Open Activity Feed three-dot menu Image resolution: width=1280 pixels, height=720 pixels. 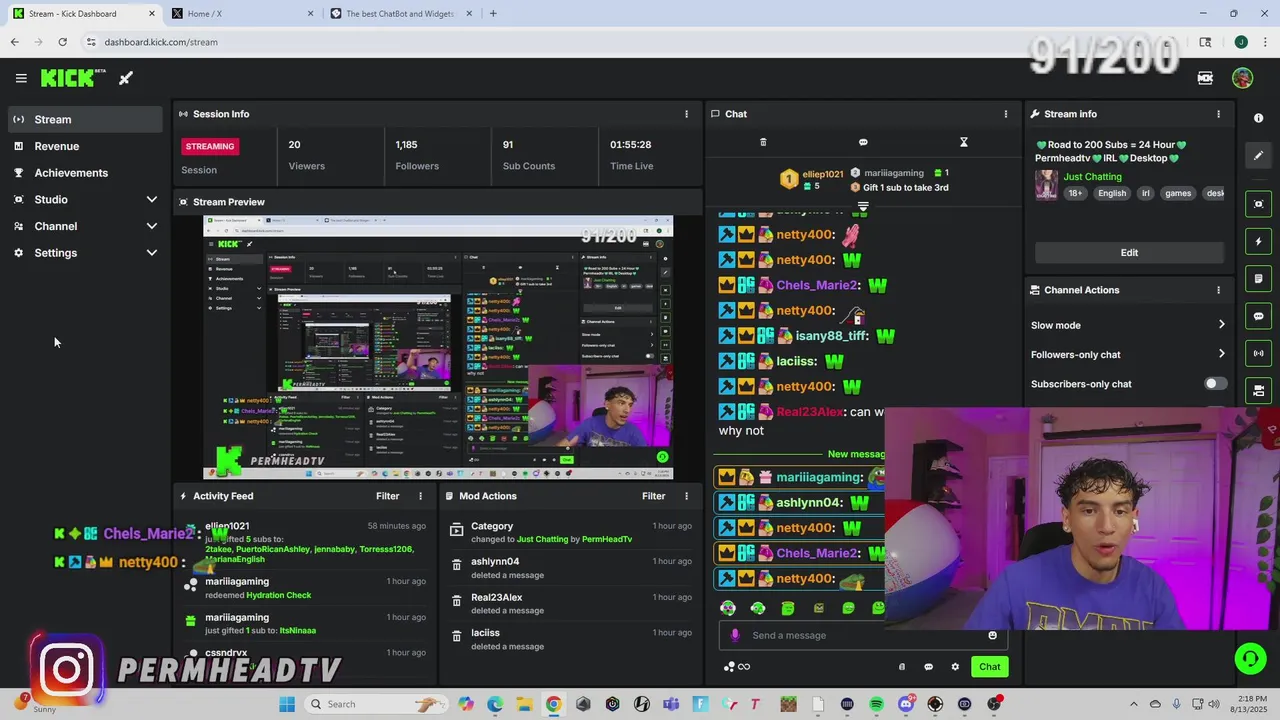(420, 496)
